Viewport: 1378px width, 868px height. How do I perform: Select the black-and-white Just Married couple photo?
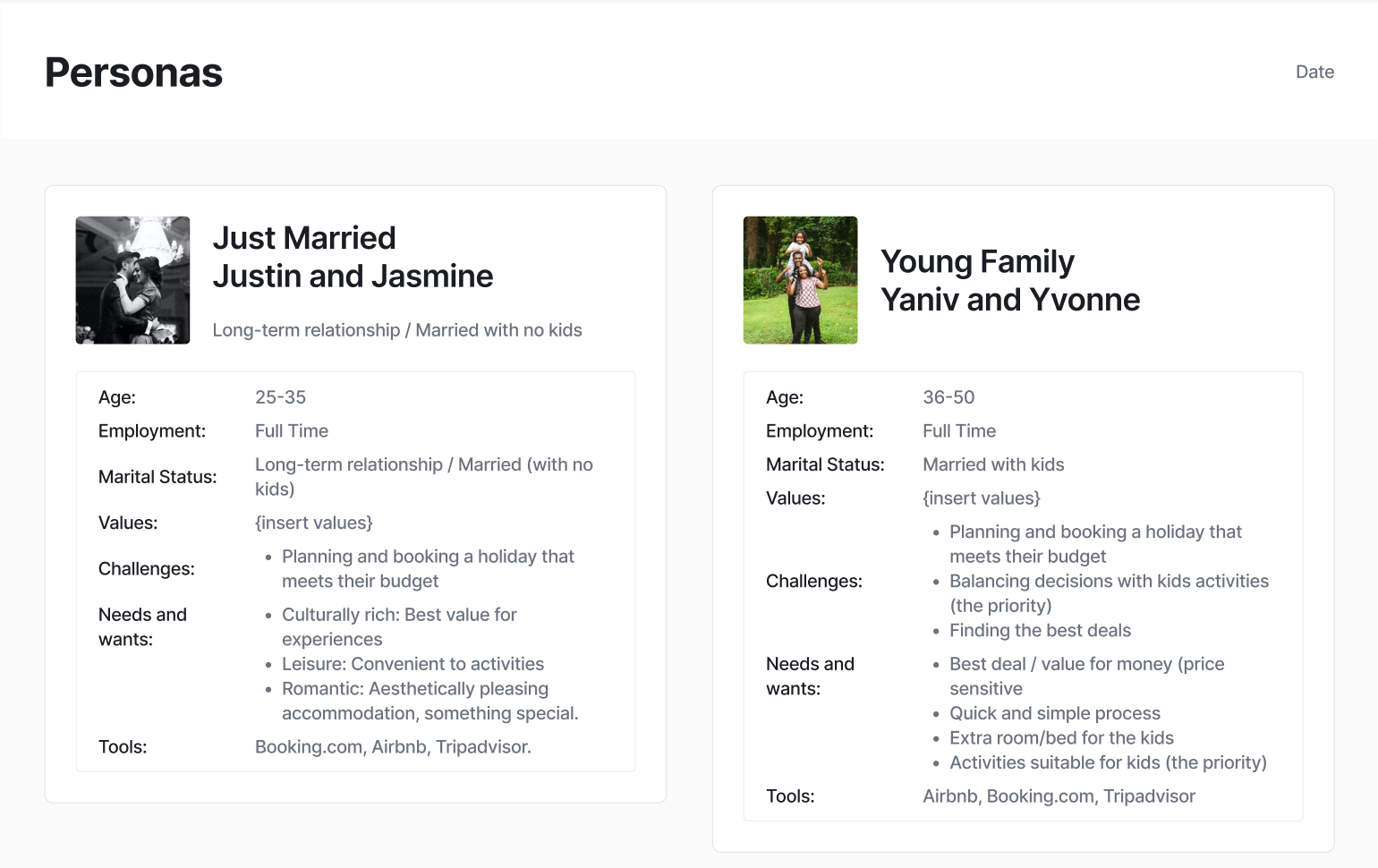pyautogui.click(x=132, y=280)
